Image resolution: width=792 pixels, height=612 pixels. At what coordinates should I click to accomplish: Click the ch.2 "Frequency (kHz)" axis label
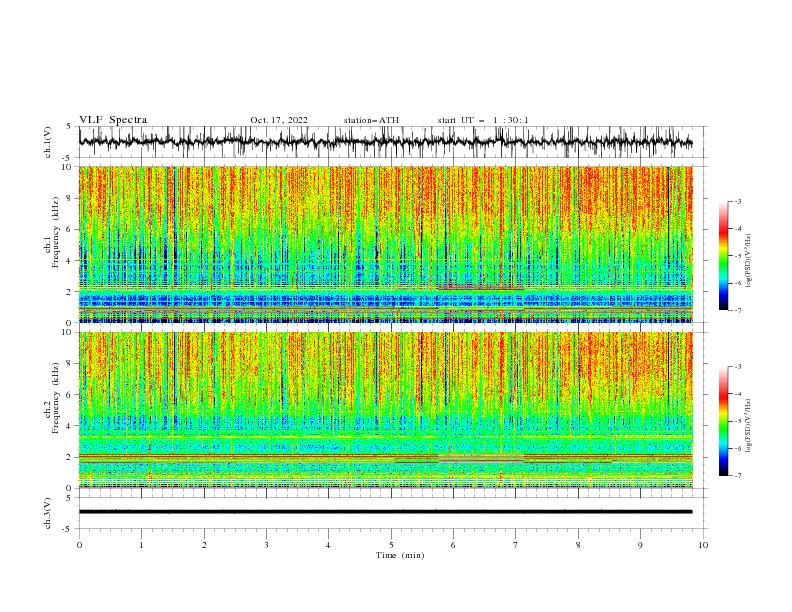[x=56, y=398]
